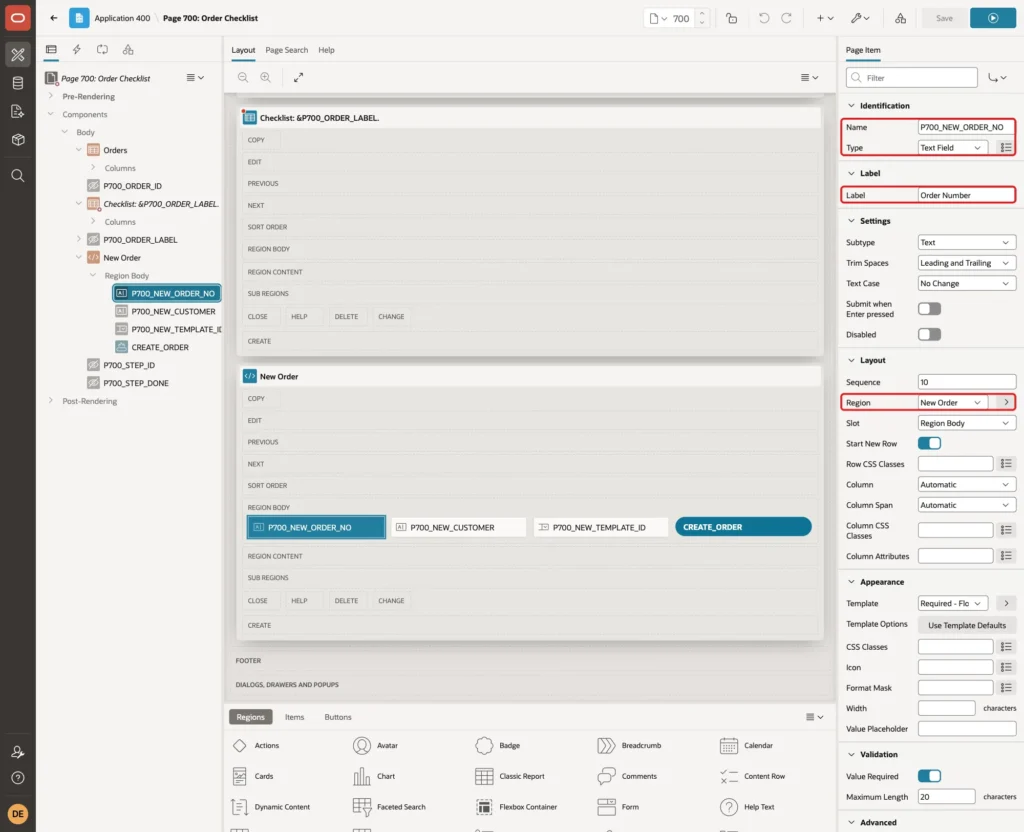Click Use Template Defaults button

[967, 625]
